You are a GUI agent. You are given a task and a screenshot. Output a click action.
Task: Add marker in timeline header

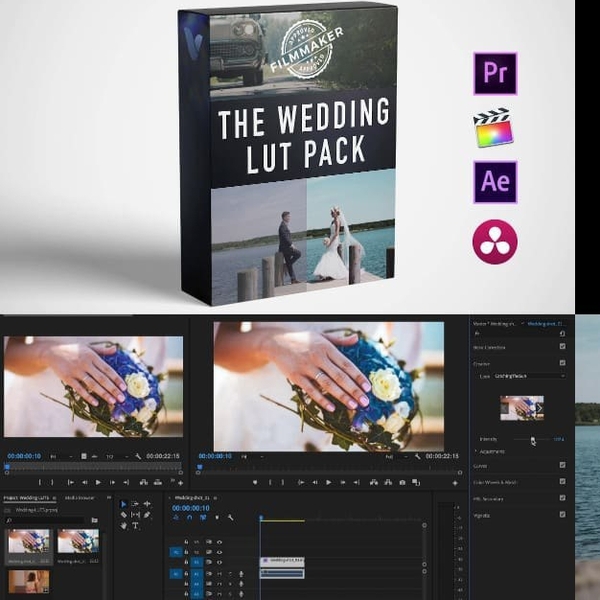point(217,517)
